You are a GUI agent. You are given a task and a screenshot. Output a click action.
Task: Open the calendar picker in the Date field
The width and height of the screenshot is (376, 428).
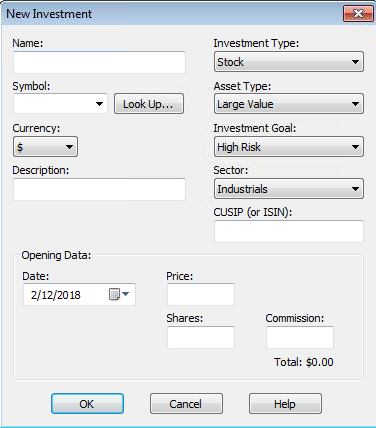pos(119,294)
